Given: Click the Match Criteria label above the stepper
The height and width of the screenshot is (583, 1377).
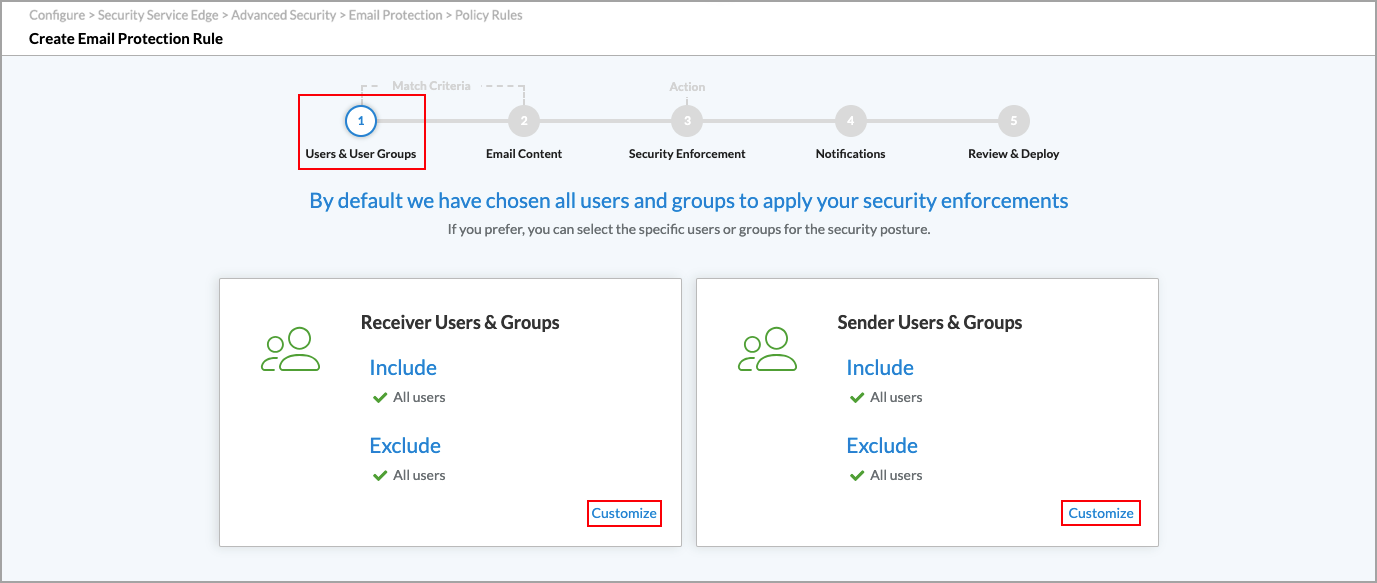Looking at the screenshot, I should (430, 85).
